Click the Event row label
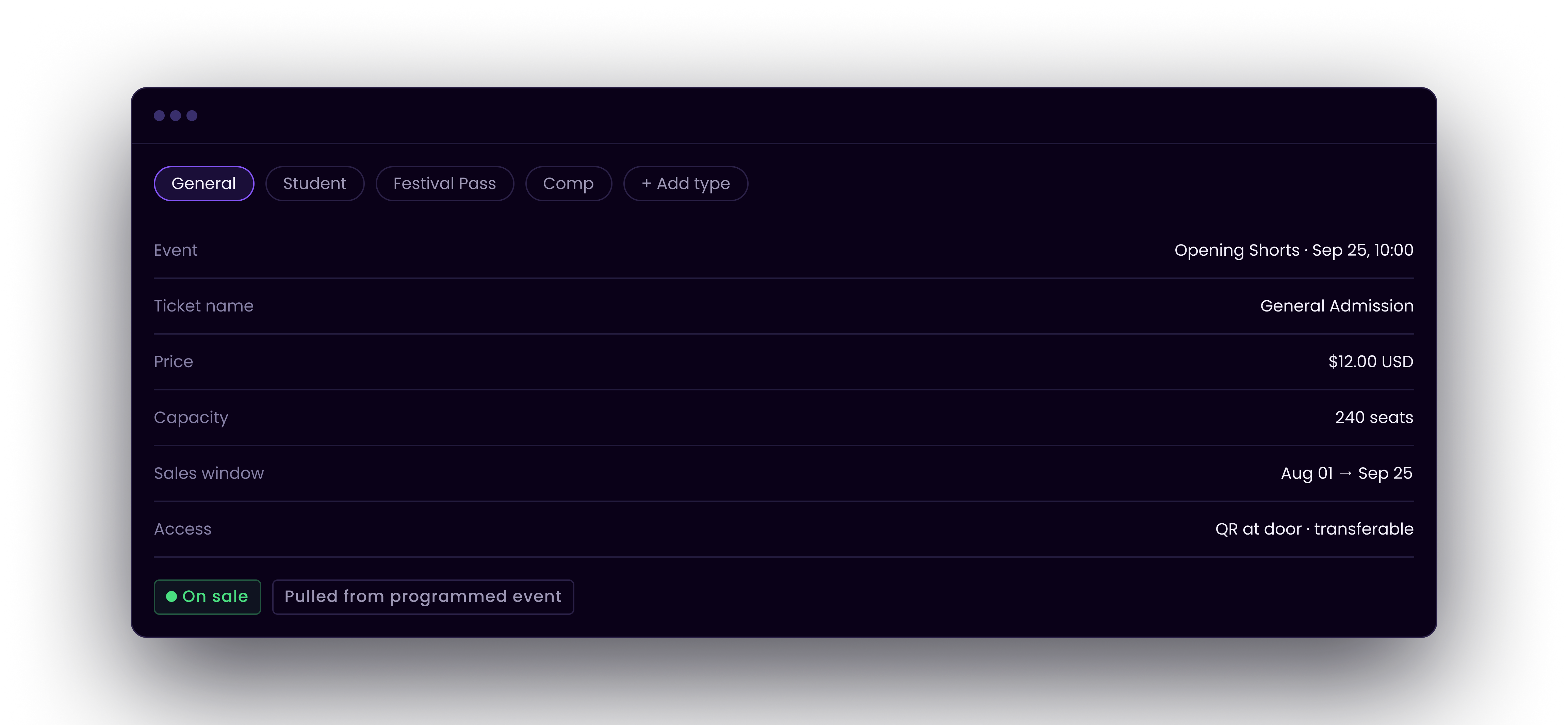 (x=175, y=250)
